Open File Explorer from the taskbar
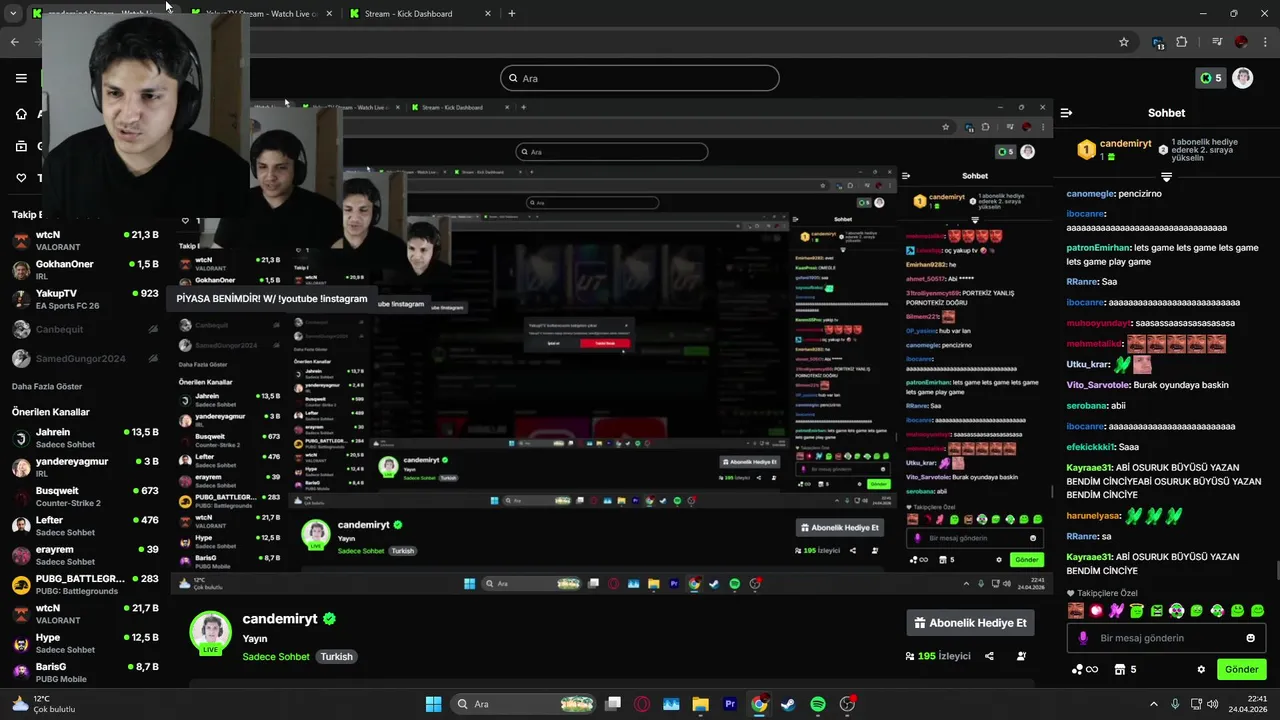This screenshot has width=1280, height=720. pos(700,704)
